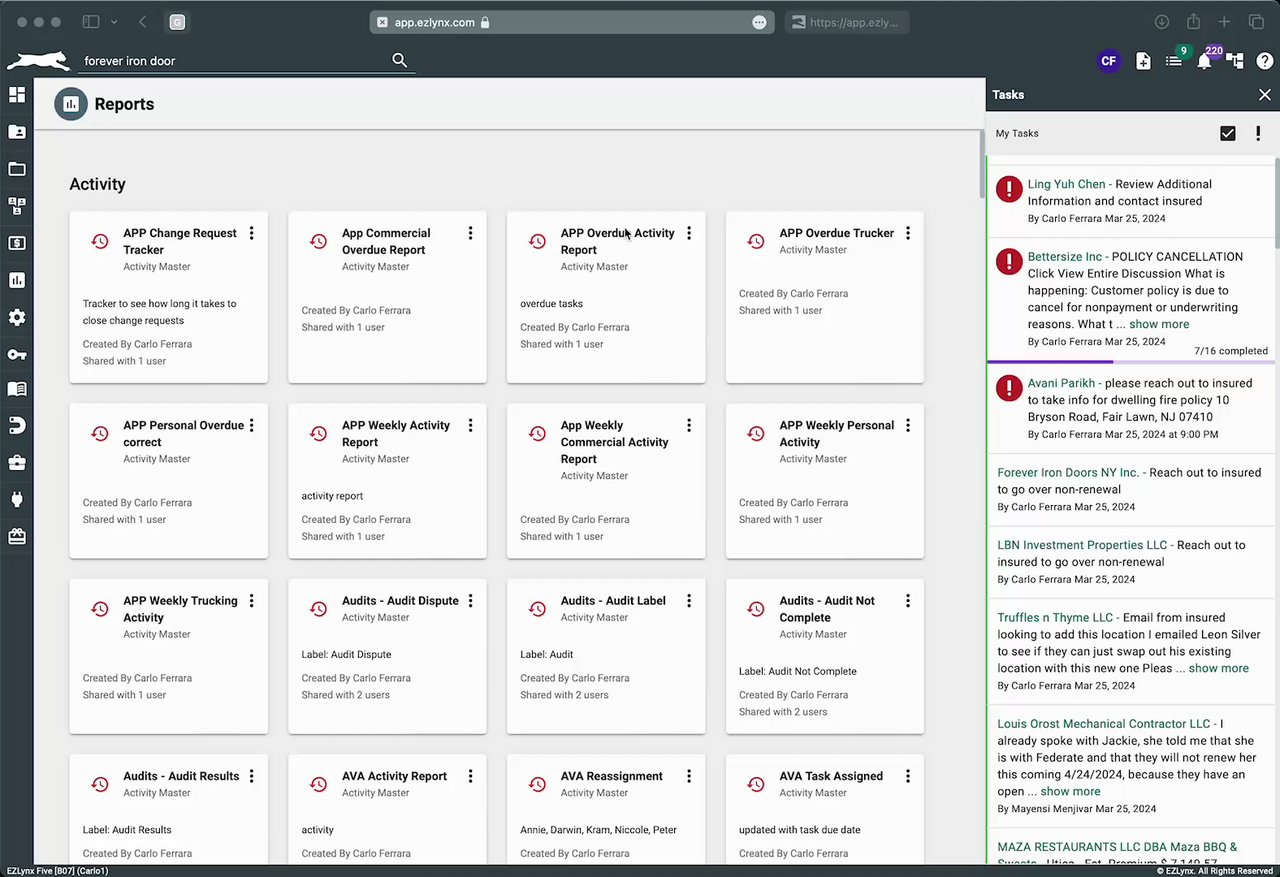1280x877 pixels.
Task: Open the help question mark icon
Action: 1265,61
